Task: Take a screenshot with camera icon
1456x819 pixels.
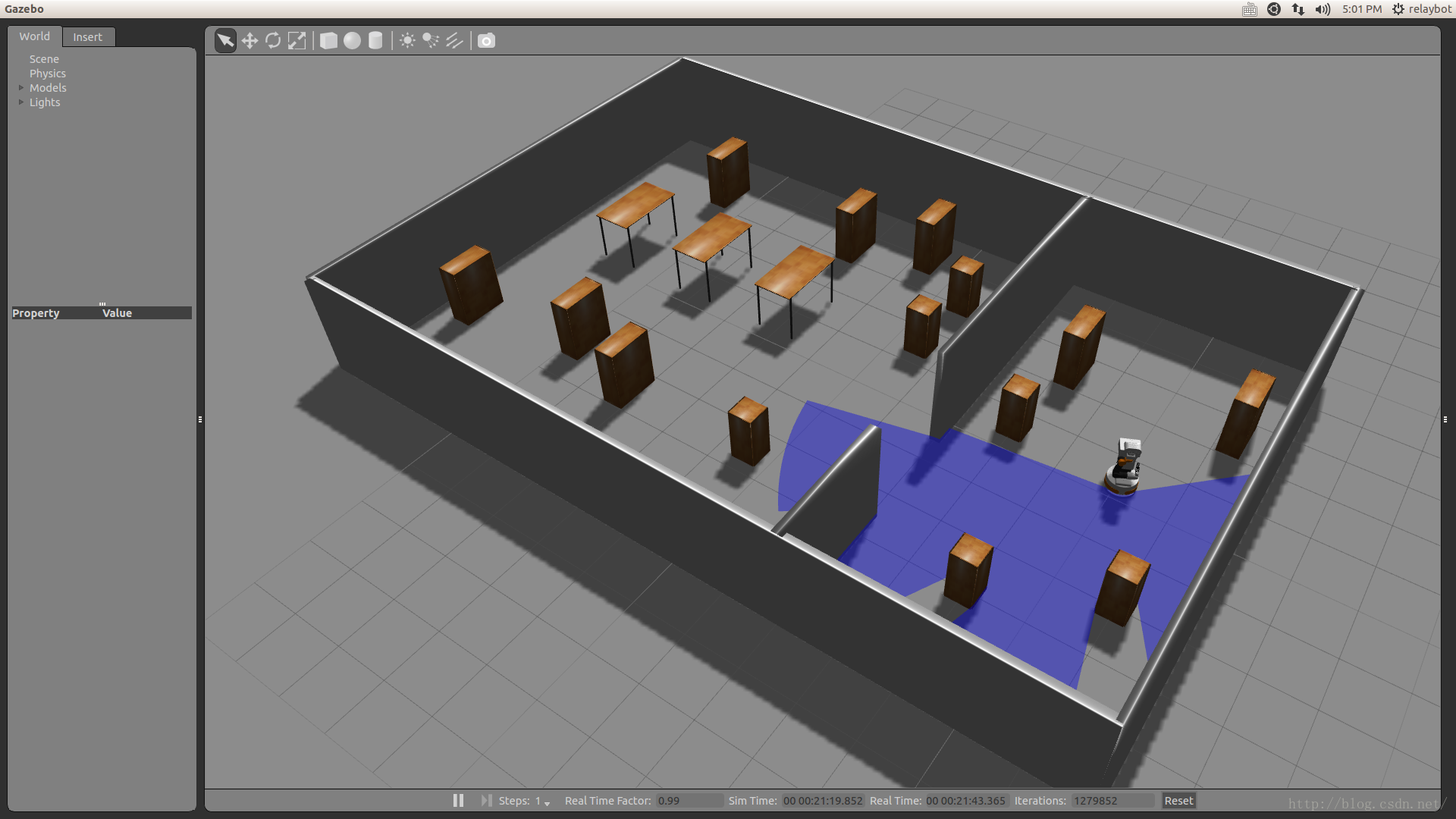Action: (486, 40)
